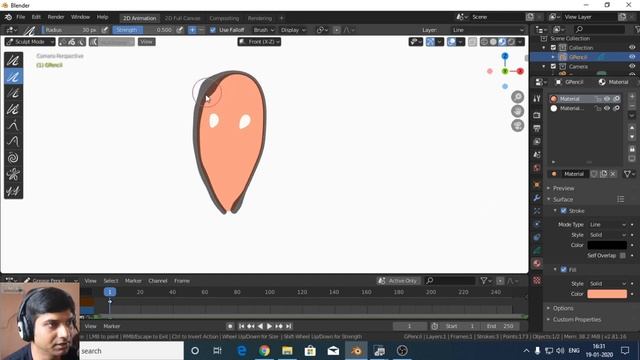The width and height of the screenshot is (640, 360).
Task: Select the Thickness sculpt brush
Action: click(13, 77)
